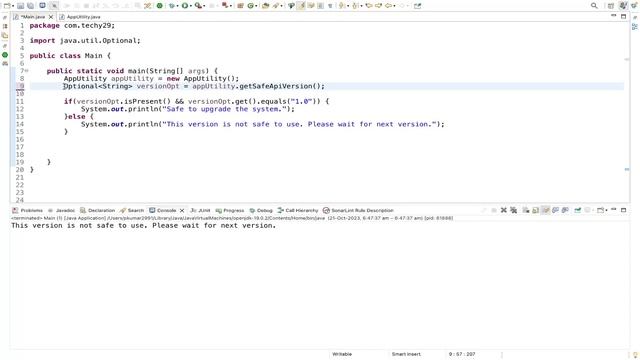This screenshot has height=360, width=640.
Task: Expand the Open Console dropdown arrow
Action: click(x=607, y=211)
